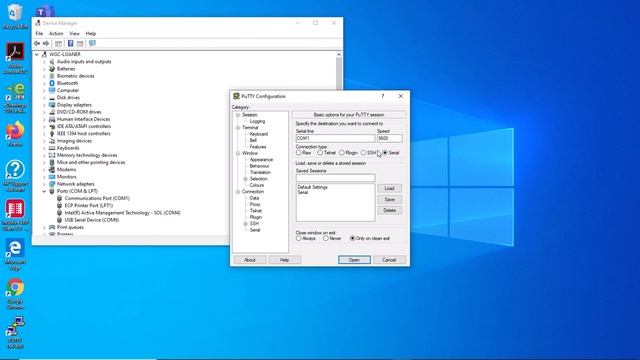Image resolution: width=640 pixels, height=360 pixels.
Task: Expand the Disk drives node
Action: (44, 98)
